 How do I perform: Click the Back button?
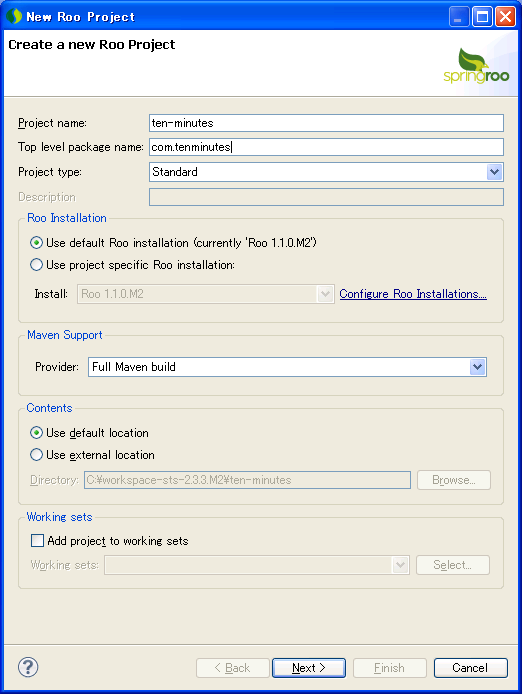233,667
